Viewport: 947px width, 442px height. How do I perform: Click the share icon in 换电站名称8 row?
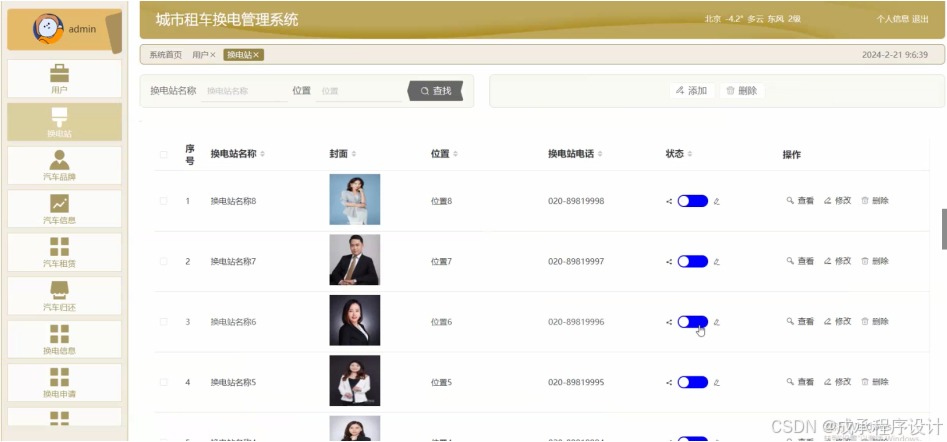669,201
